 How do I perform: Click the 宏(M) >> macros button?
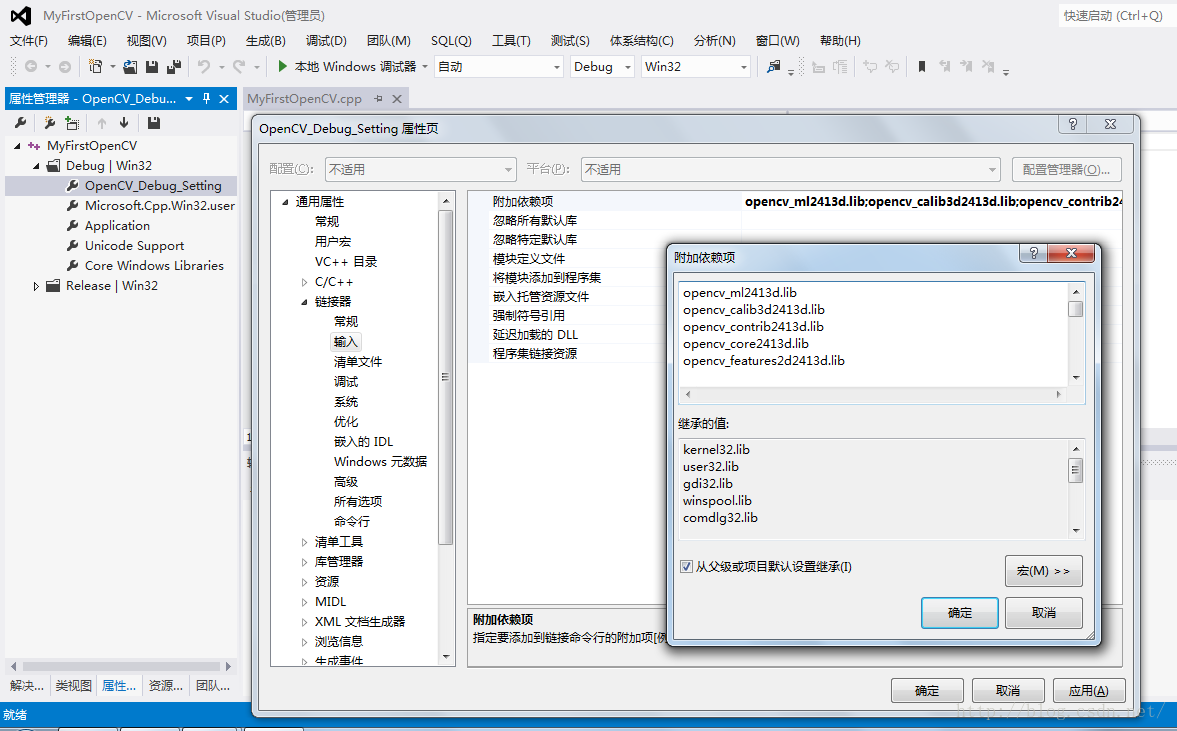[1043, 570]
